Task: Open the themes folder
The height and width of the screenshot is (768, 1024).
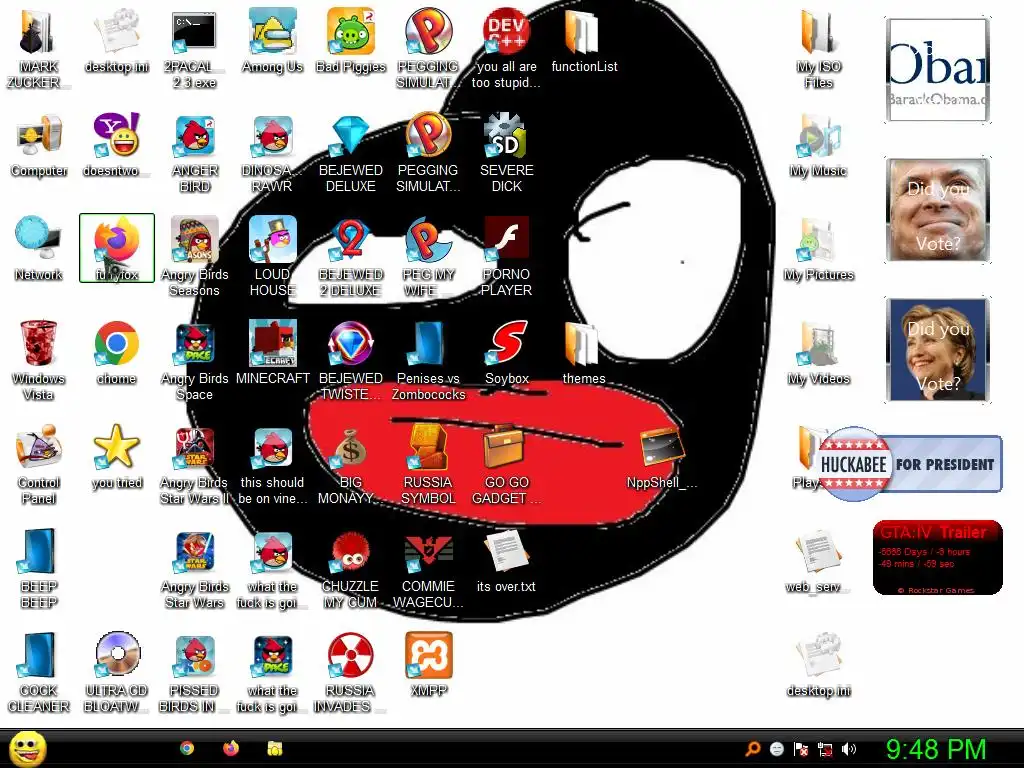Action: click(584, 354)
